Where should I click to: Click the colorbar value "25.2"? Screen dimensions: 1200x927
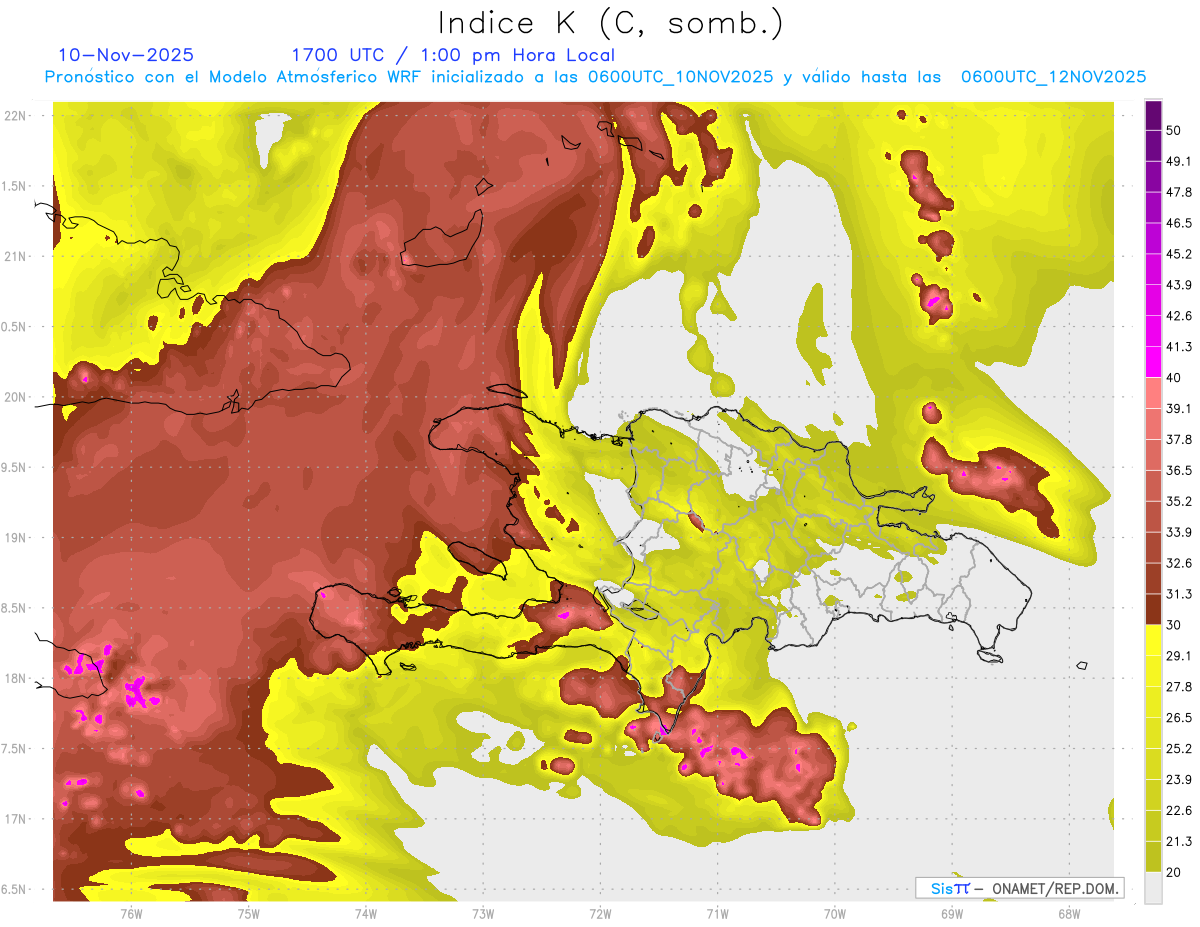pos(1179,749)
